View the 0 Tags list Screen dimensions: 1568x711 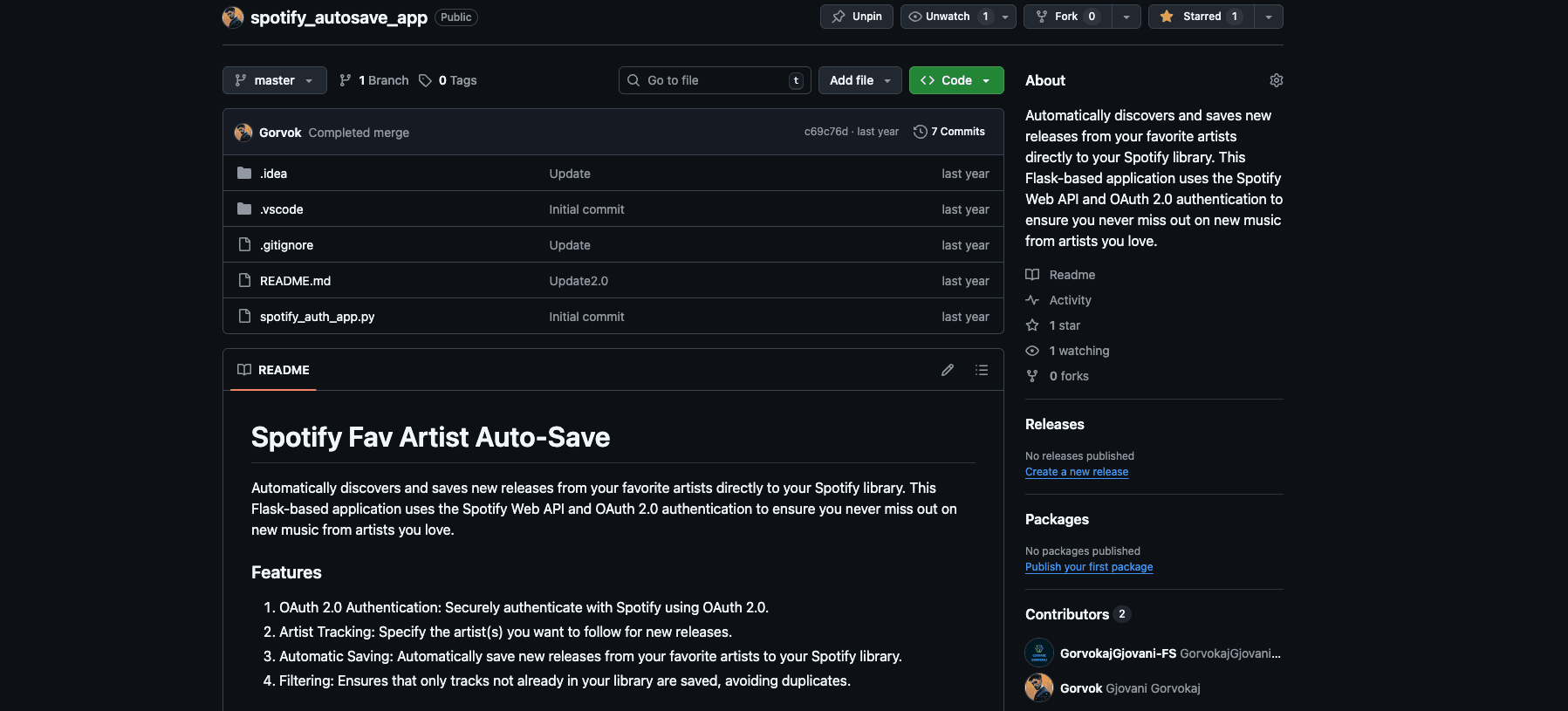[x=448, y=80]
